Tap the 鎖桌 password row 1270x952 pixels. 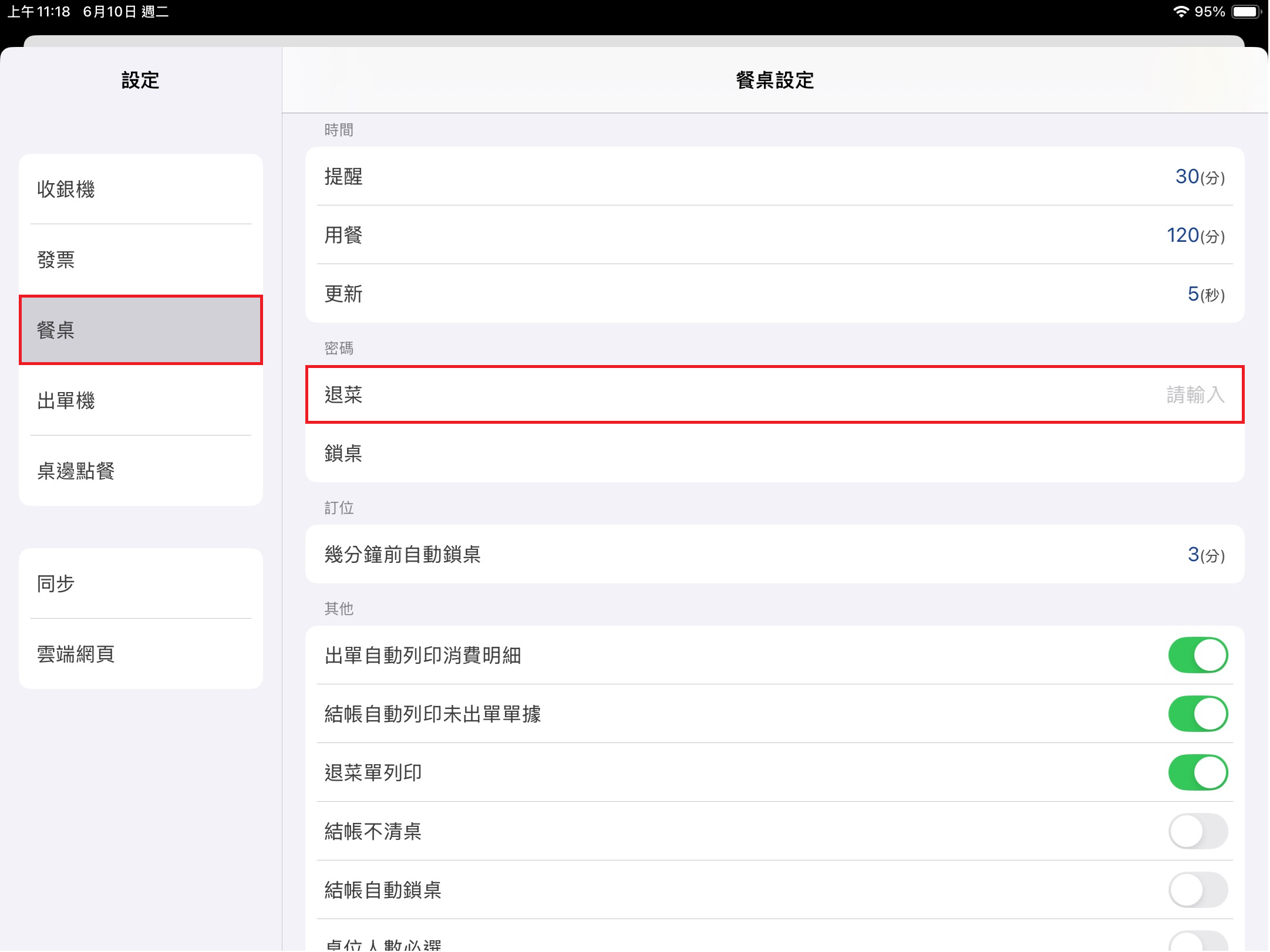tap(774, 453)
